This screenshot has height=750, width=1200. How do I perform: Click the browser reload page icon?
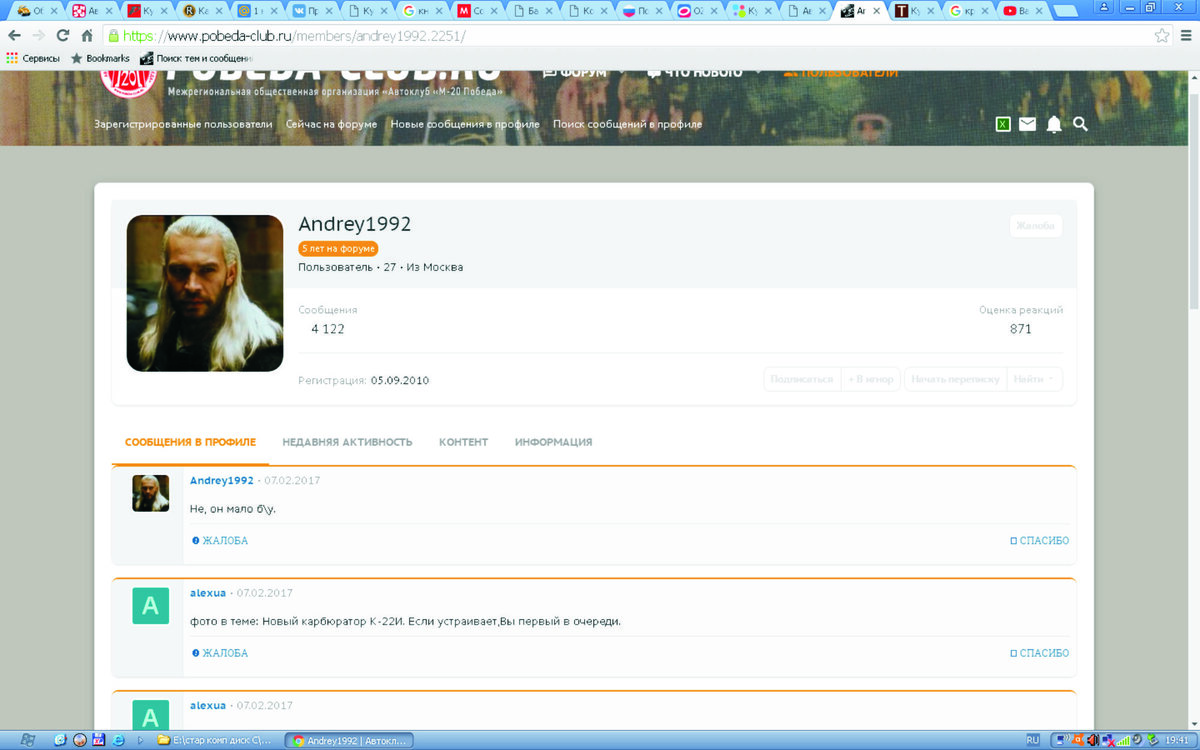click(x=63, y=35)
